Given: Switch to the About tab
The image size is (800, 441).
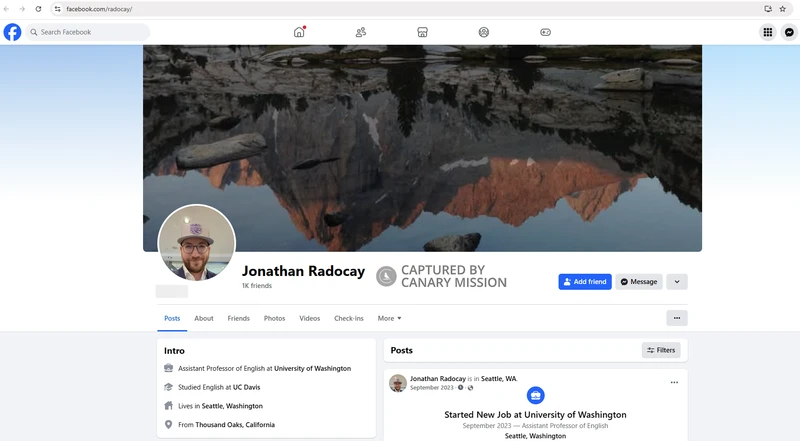Looking at the screenshot, I should point(204,318).
